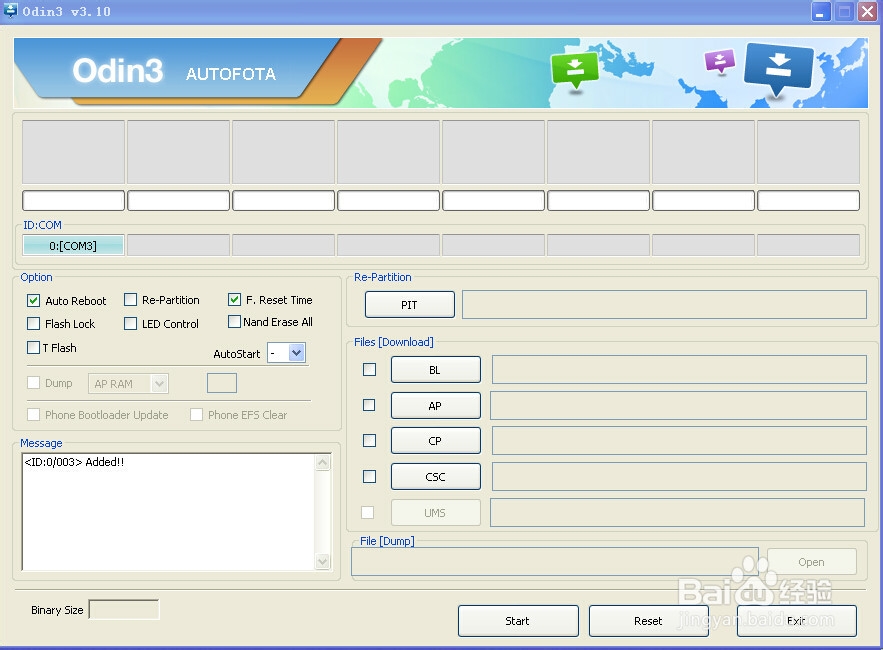Select the 0:[COM3] port slot
The width and height of the screenshot is (883, 650).
coord(73,246)
